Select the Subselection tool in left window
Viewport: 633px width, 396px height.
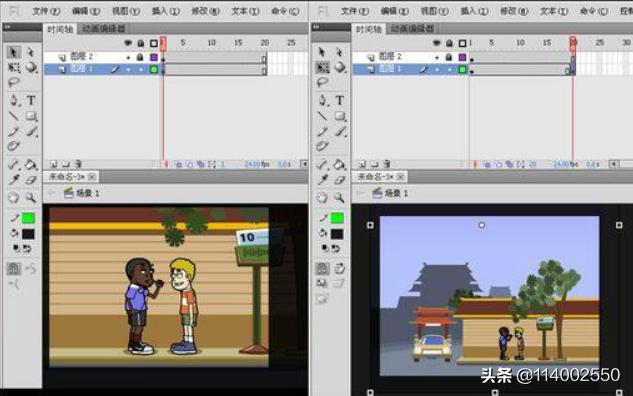click(31, 52)
